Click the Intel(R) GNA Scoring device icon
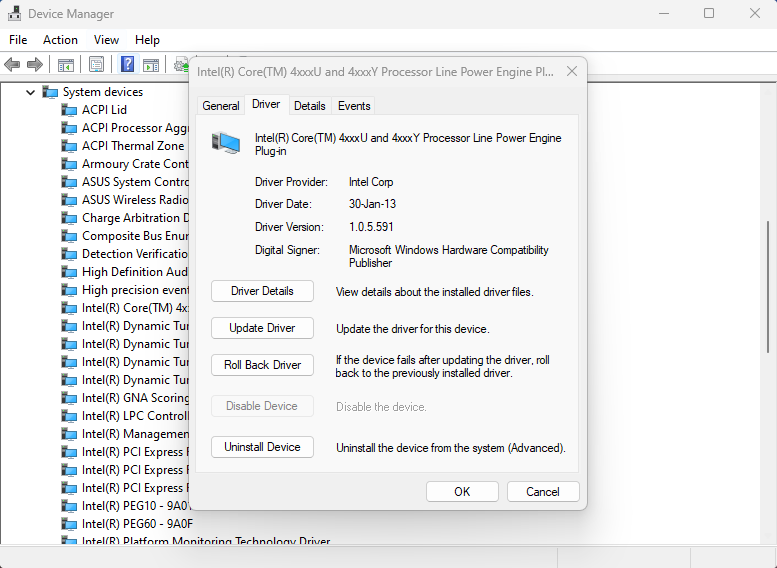 tap(69, 398)
